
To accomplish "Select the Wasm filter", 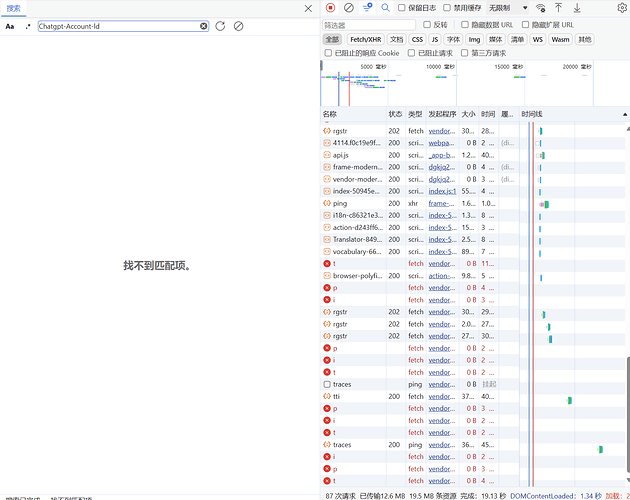I will pyautogui.click(x=560, y=39).
